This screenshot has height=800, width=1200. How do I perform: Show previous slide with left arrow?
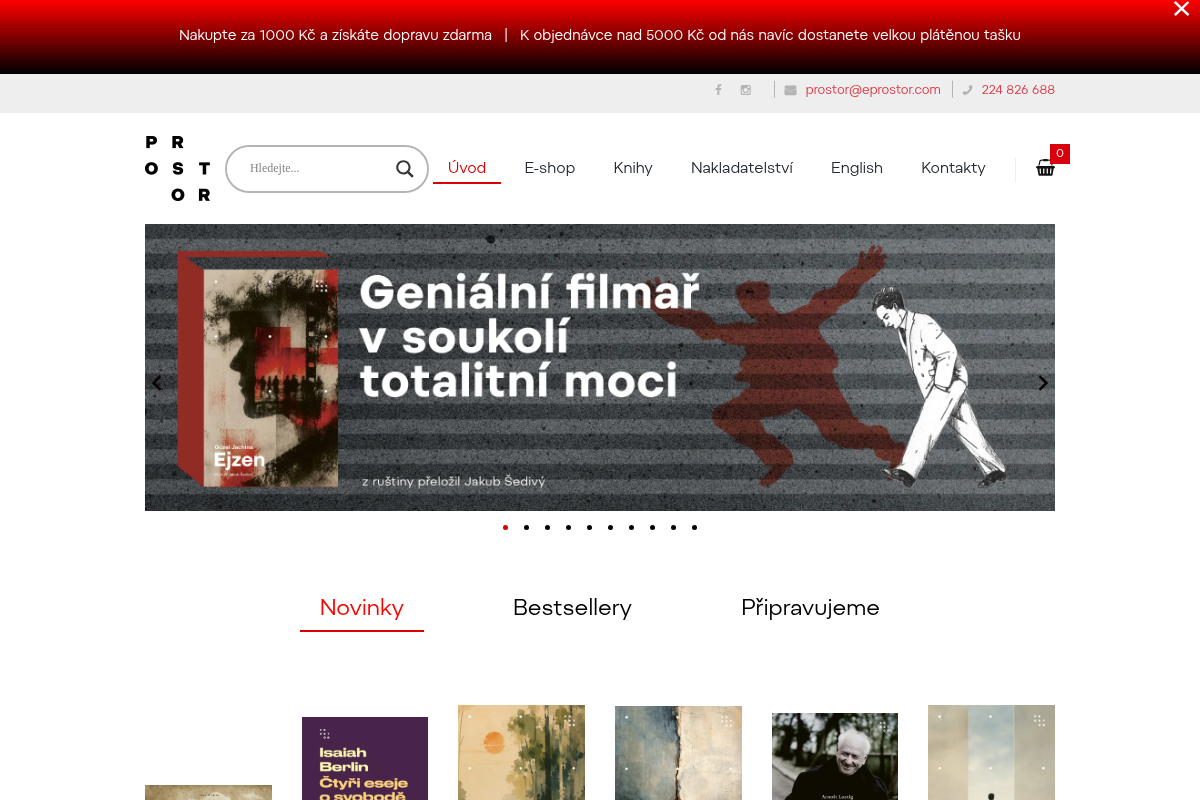click(x=156, y=383)
